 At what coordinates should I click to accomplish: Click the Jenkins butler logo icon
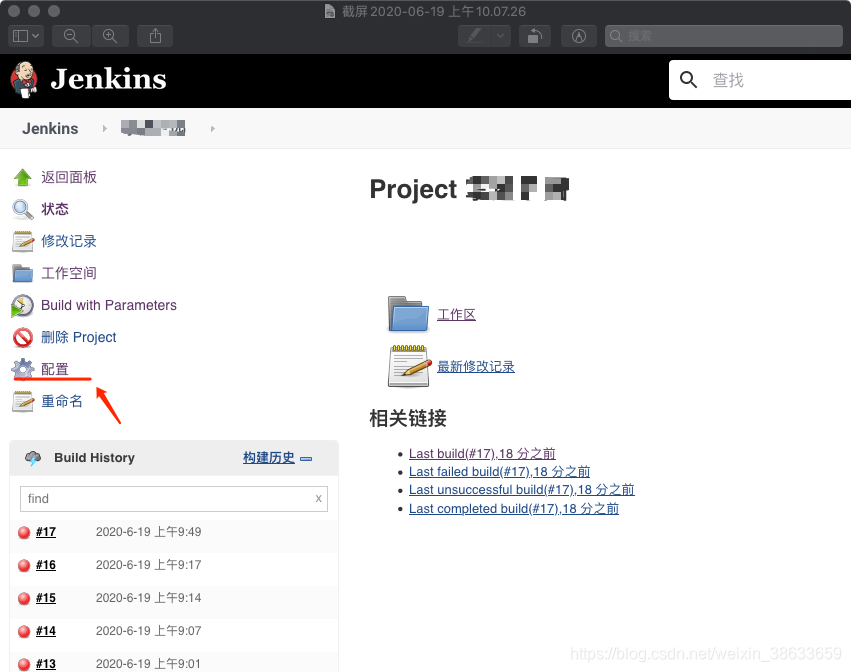click(x=24, y=80)
